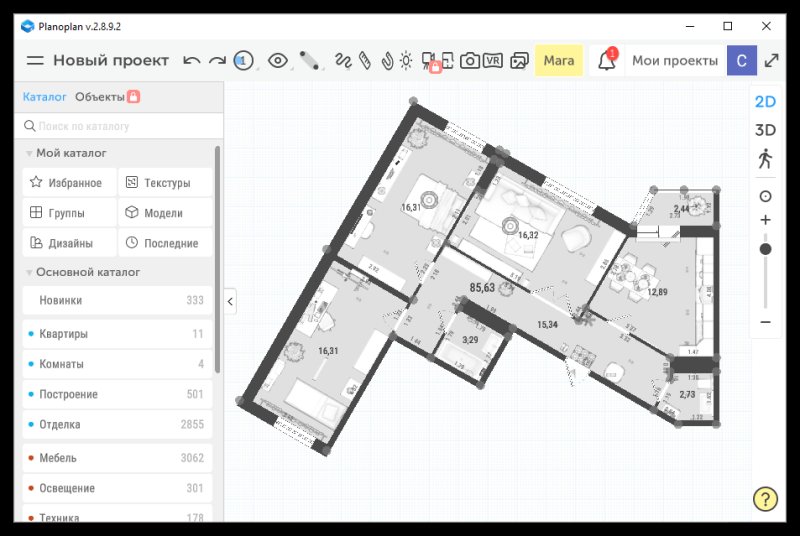Switch to 3D view mode
800x536 pixels.
tap(765, 130)
